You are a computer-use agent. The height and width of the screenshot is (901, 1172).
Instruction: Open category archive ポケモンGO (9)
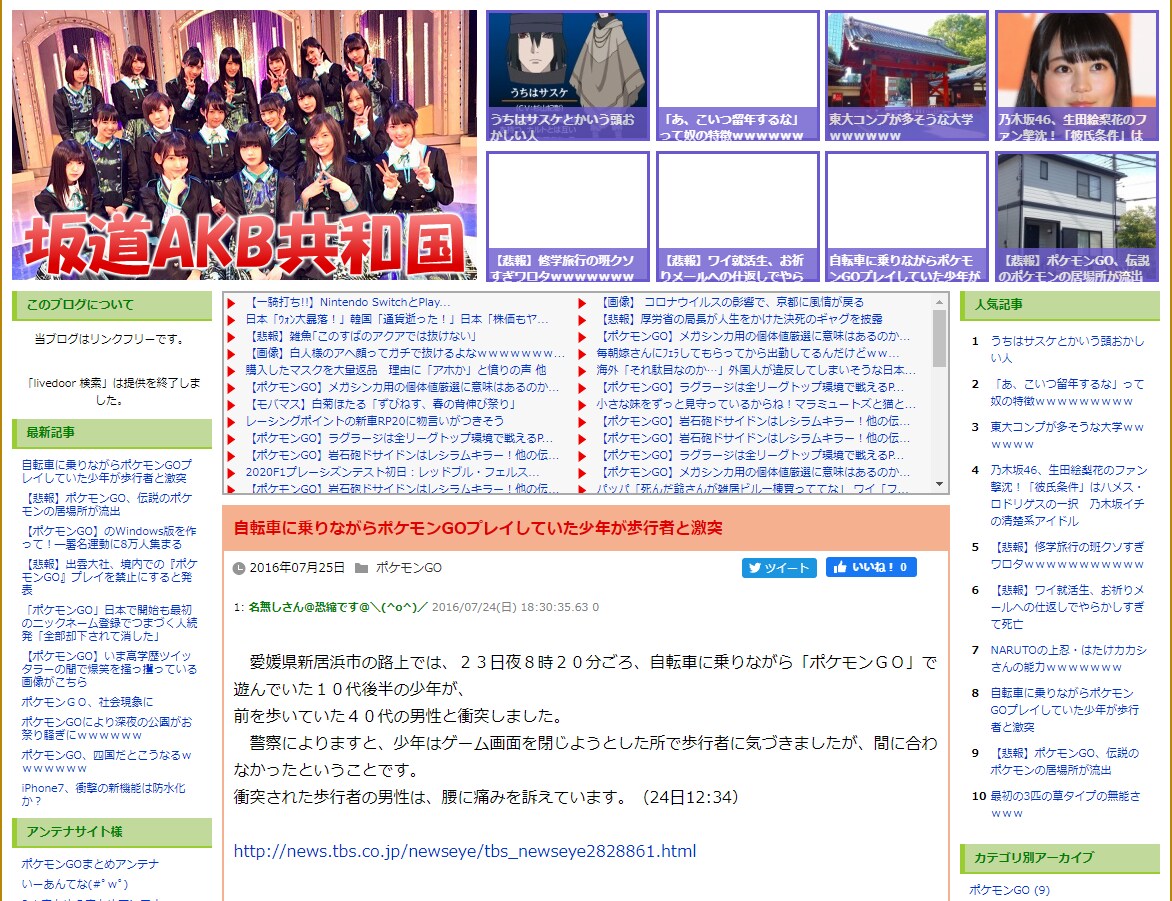click(1009, 890)
